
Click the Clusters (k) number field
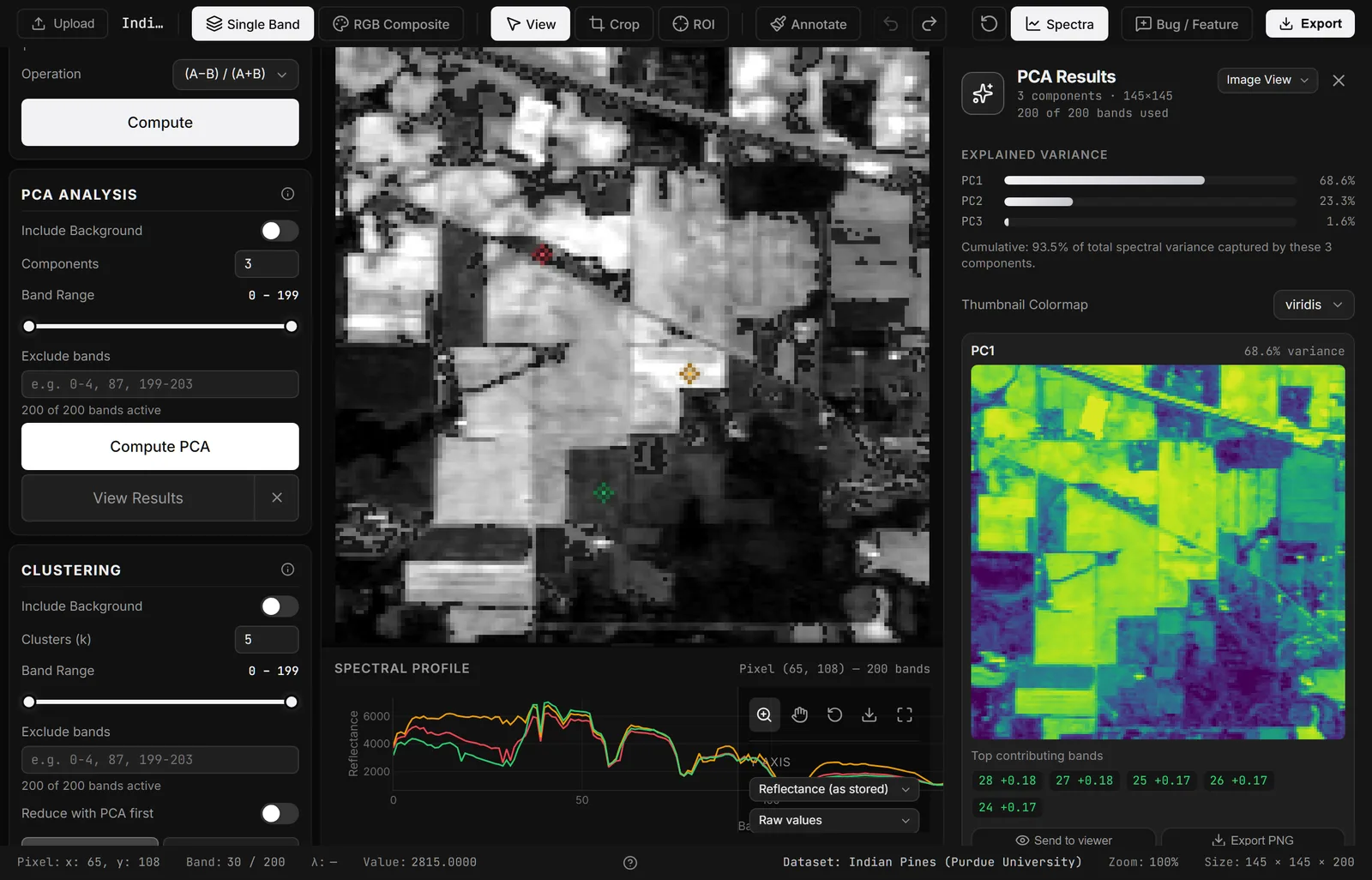click(267, 639)
